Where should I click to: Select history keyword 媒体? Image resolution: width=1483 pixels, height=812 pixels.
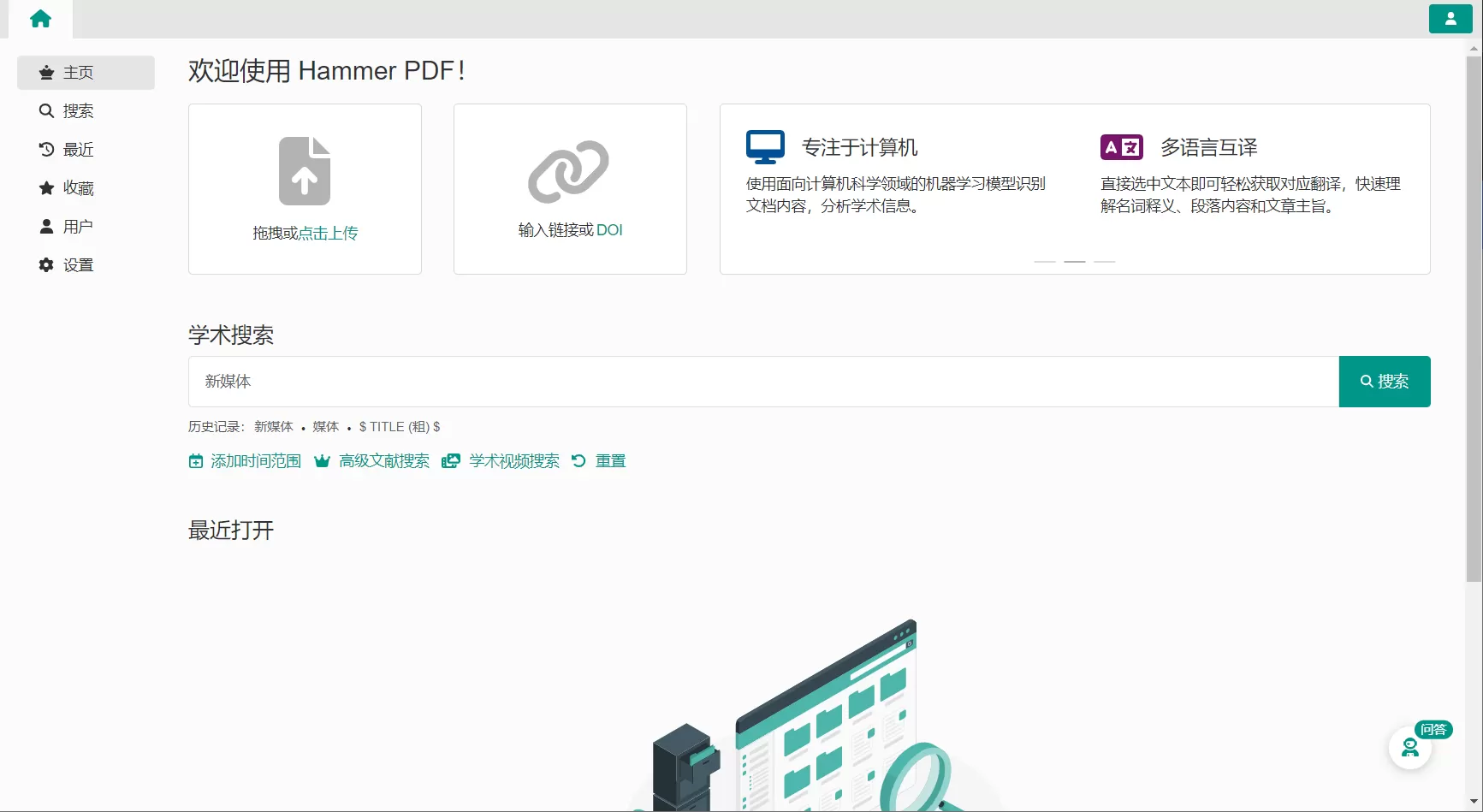(325, 426)
